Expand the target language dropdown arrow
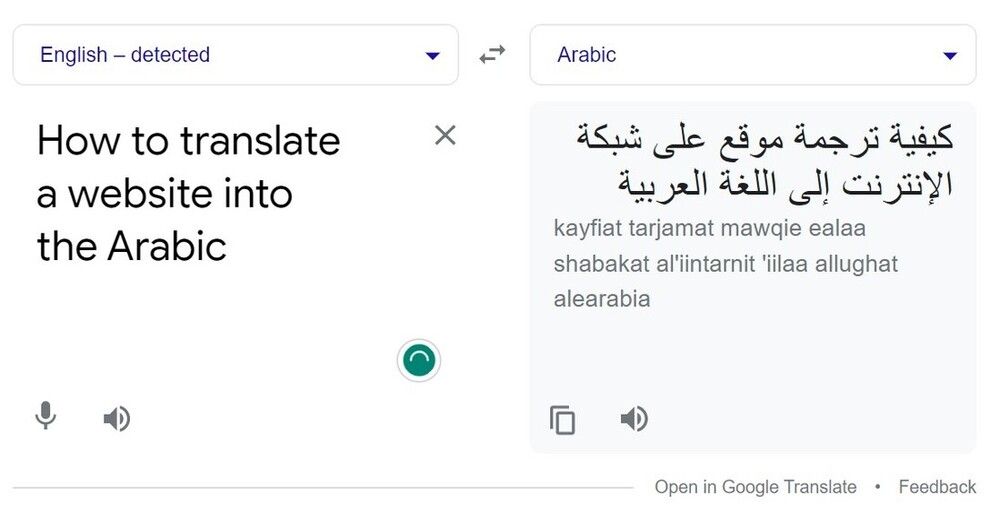Image resolution: width=1000 pixels, height=512 pixels. click(x=950, y=56)
